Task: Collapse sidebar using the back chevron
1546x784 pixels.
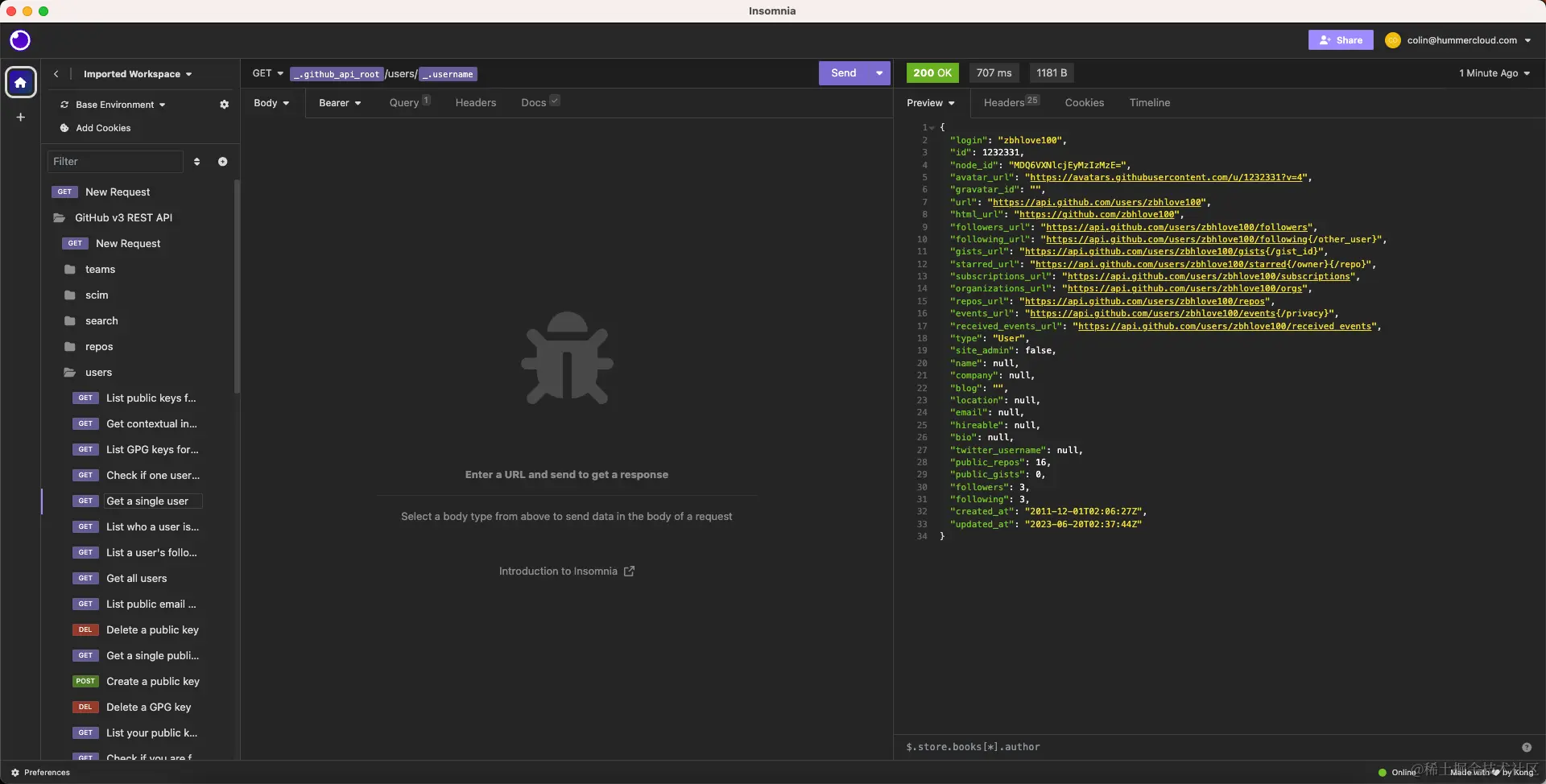Action: pos(56,74)
